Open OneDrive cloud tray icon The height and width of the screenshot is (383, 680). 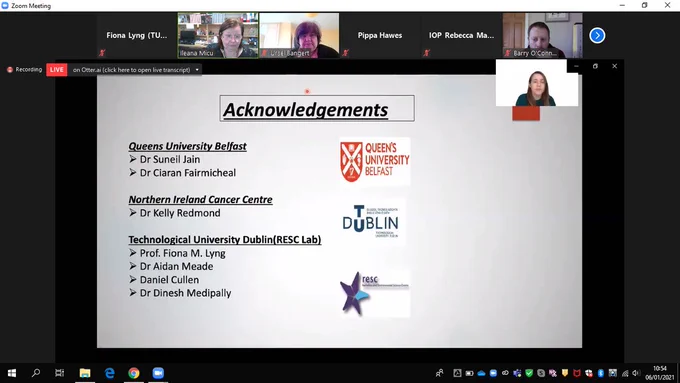click(x=481, y=373)
